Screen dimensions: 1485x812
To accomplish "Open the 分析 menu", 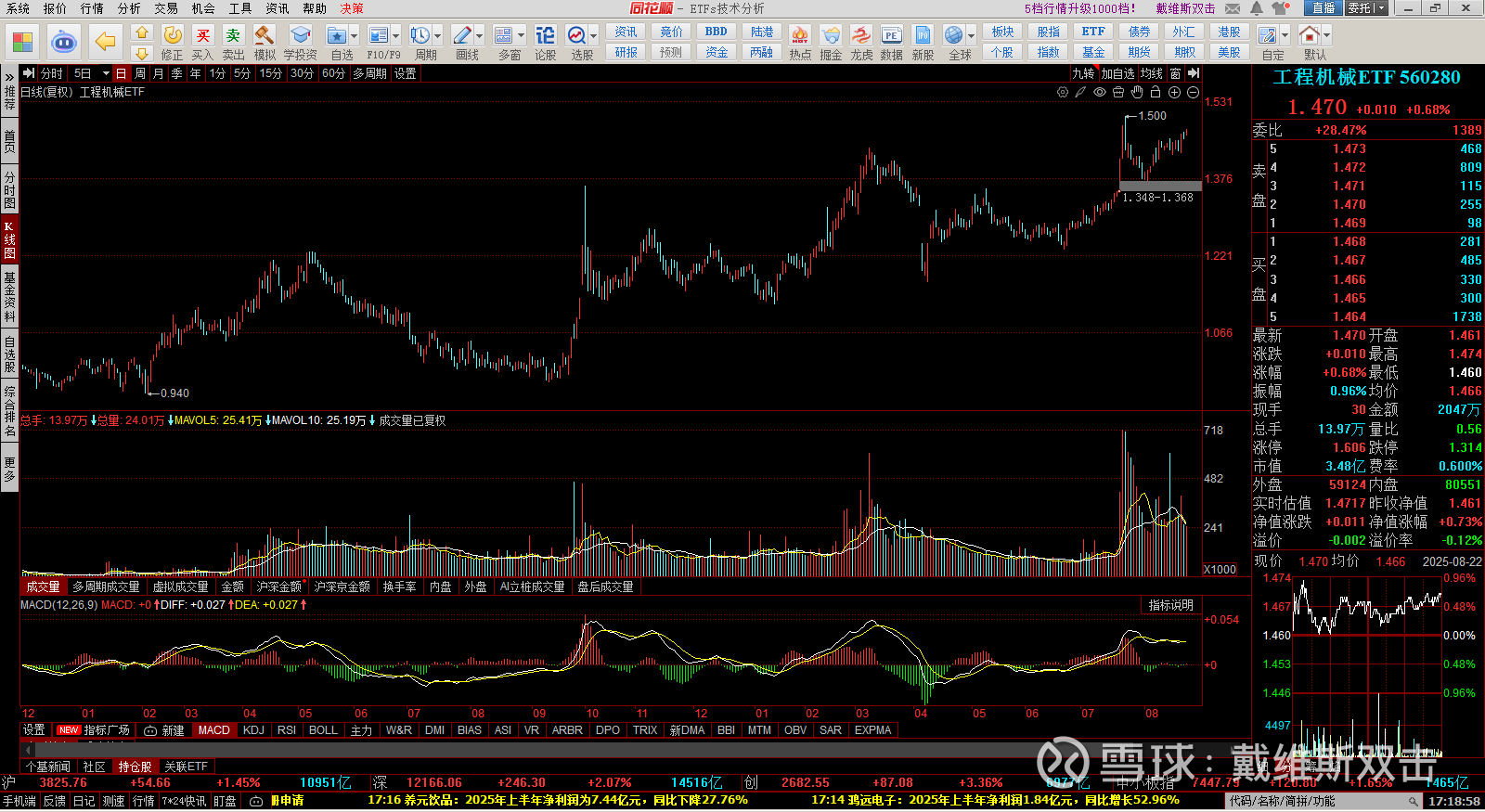I will 129,8.
